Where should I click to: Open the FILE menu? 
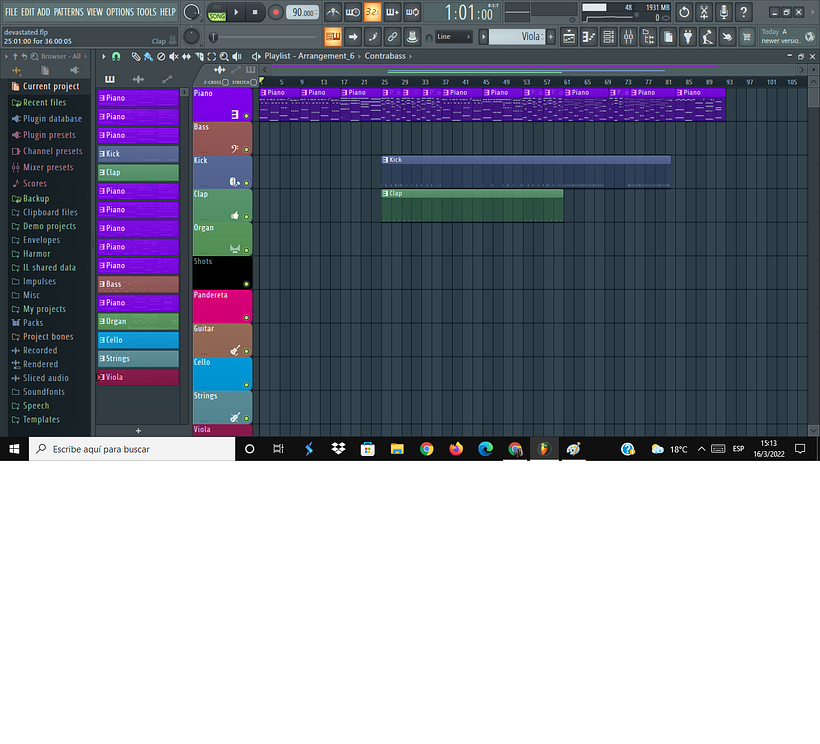coord(12,12)
